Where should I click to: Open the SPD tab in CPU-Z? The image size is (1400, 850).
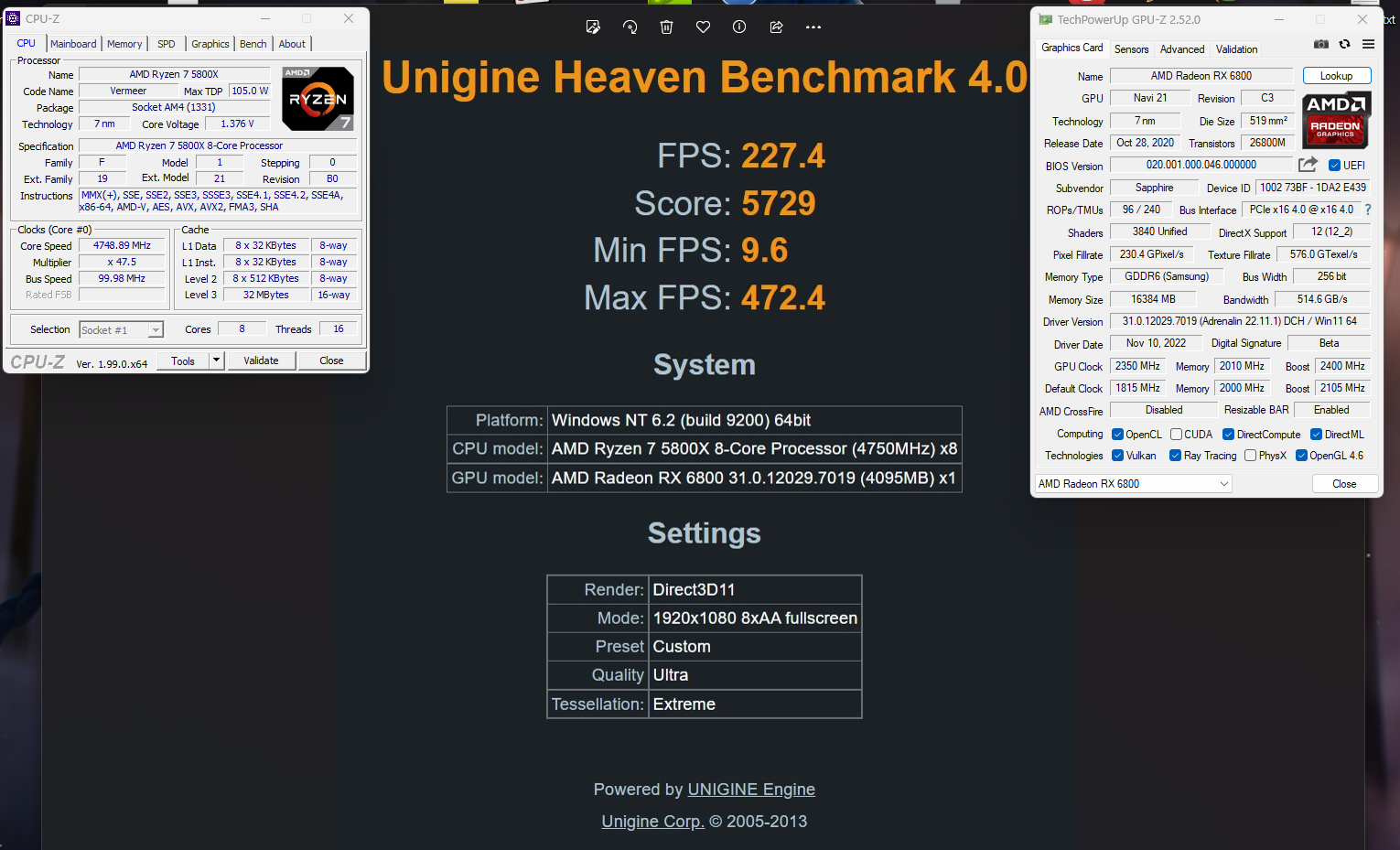(x=166, y=44)
